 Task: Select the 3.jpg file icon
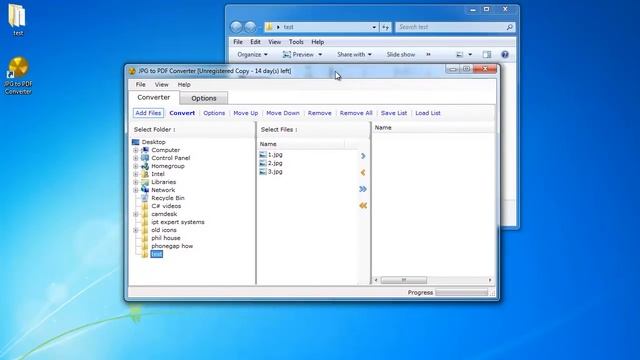click(x=263, y=172)
